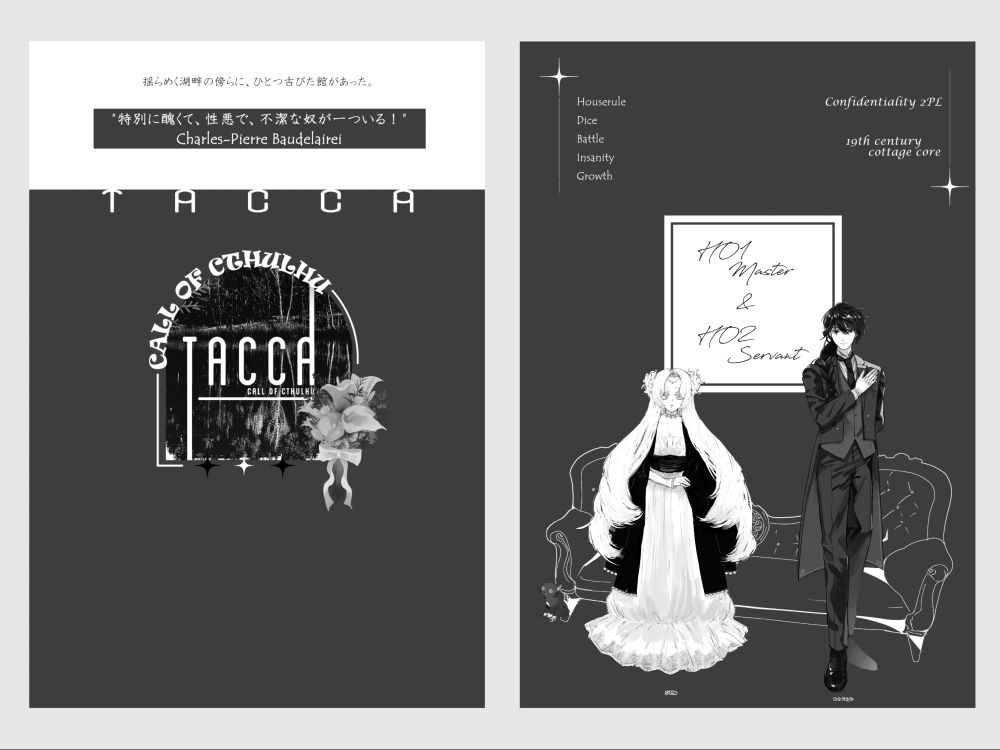Click the Houserule entry in the contents list
Image resolution: width=1000 pixels, height=750 pixels.
(601, 101)
